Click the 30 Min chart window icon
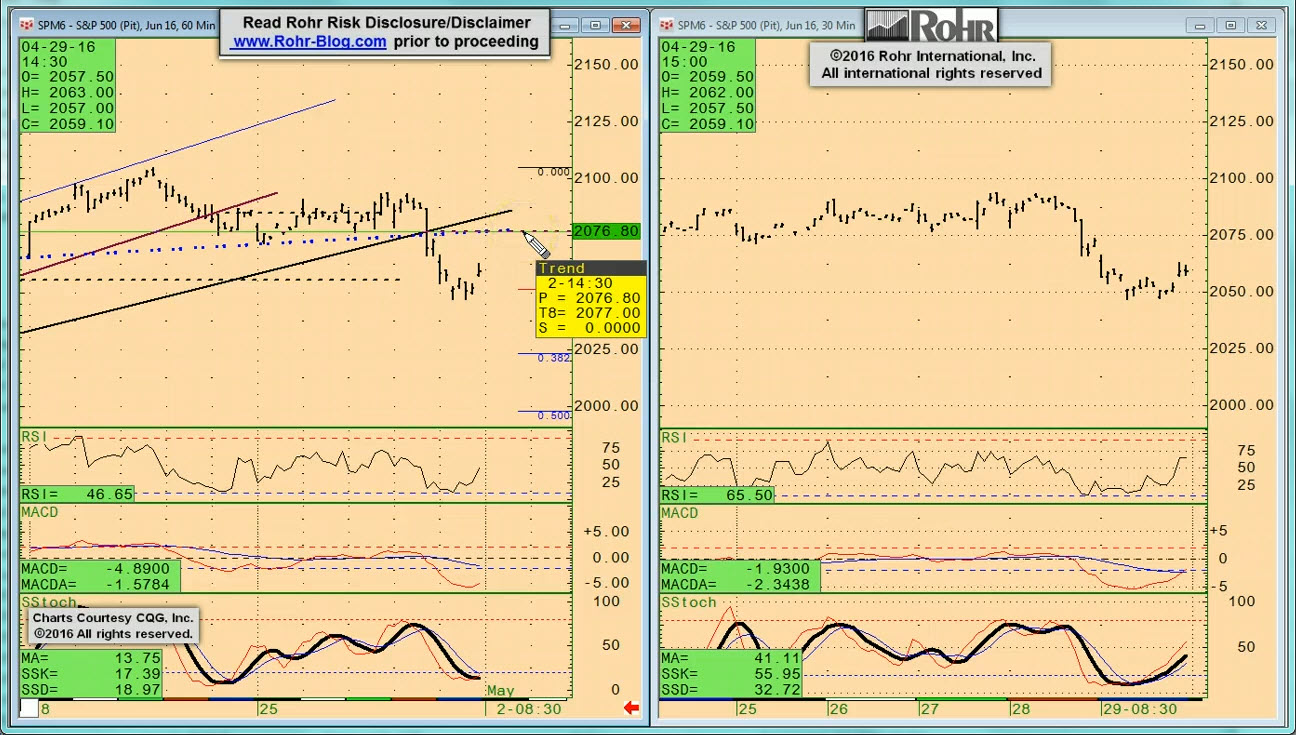 (666, 25)
